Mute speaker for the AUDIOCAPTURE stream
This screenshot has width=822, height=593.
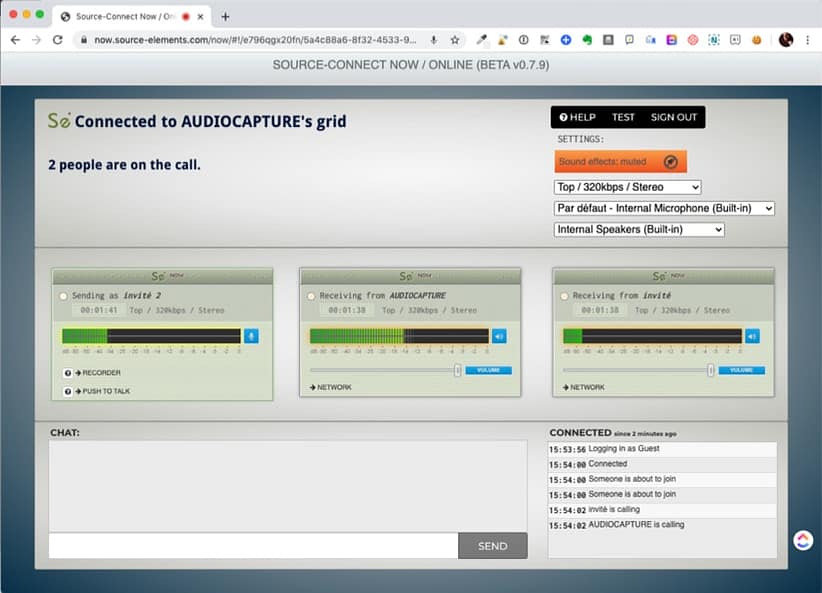499,336
